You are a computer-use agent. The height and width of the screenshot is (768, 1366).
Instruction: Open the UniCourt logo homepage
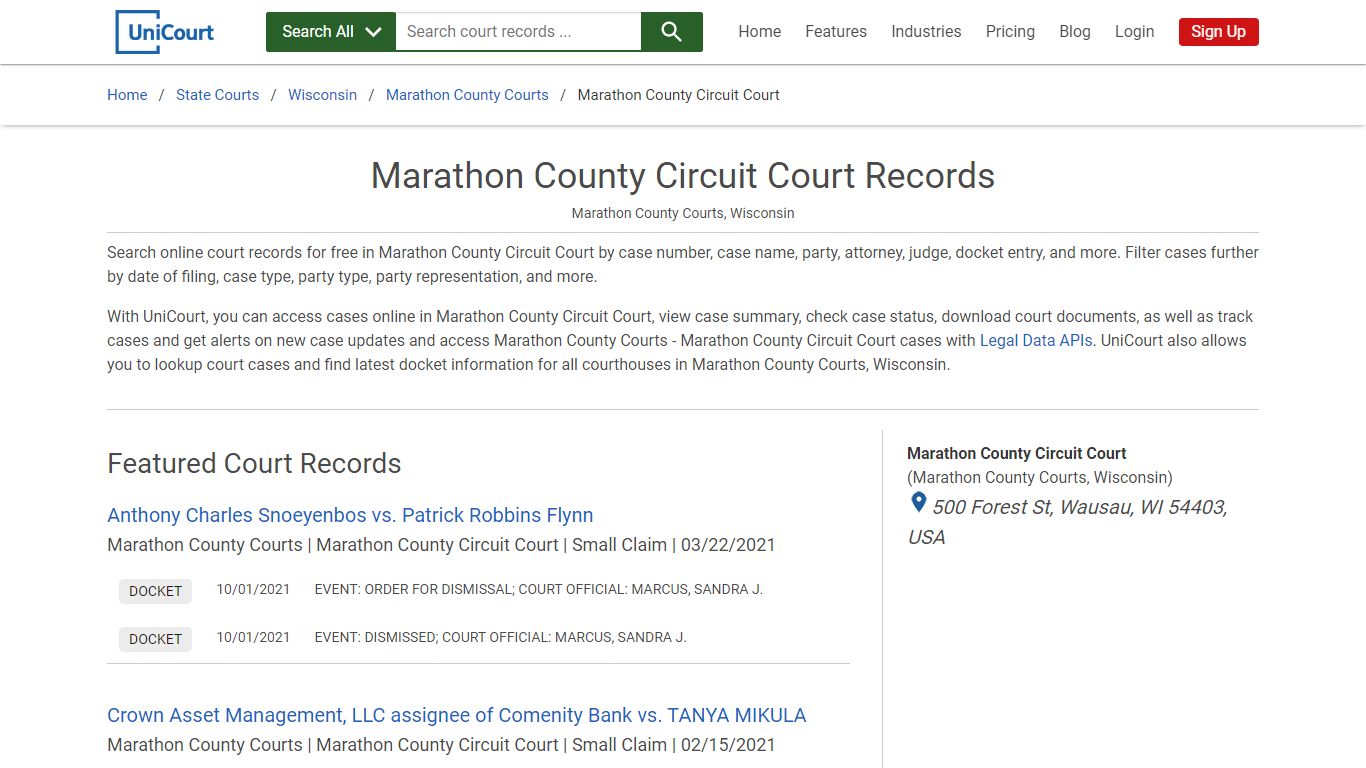tap(165, 32)
